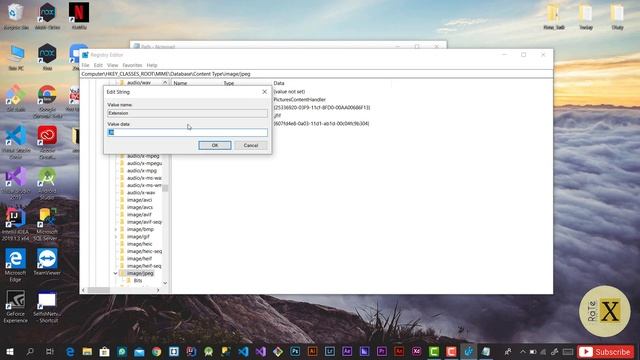Click the tree horizontal scroll right arrow
The image size is (640, 360).
coord(158,290)
